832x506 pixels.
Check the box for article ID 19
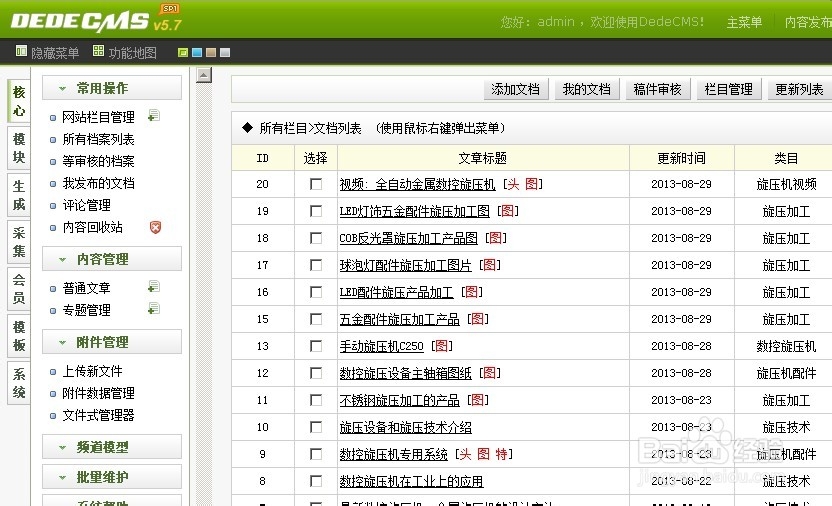[x=316, y=211]
